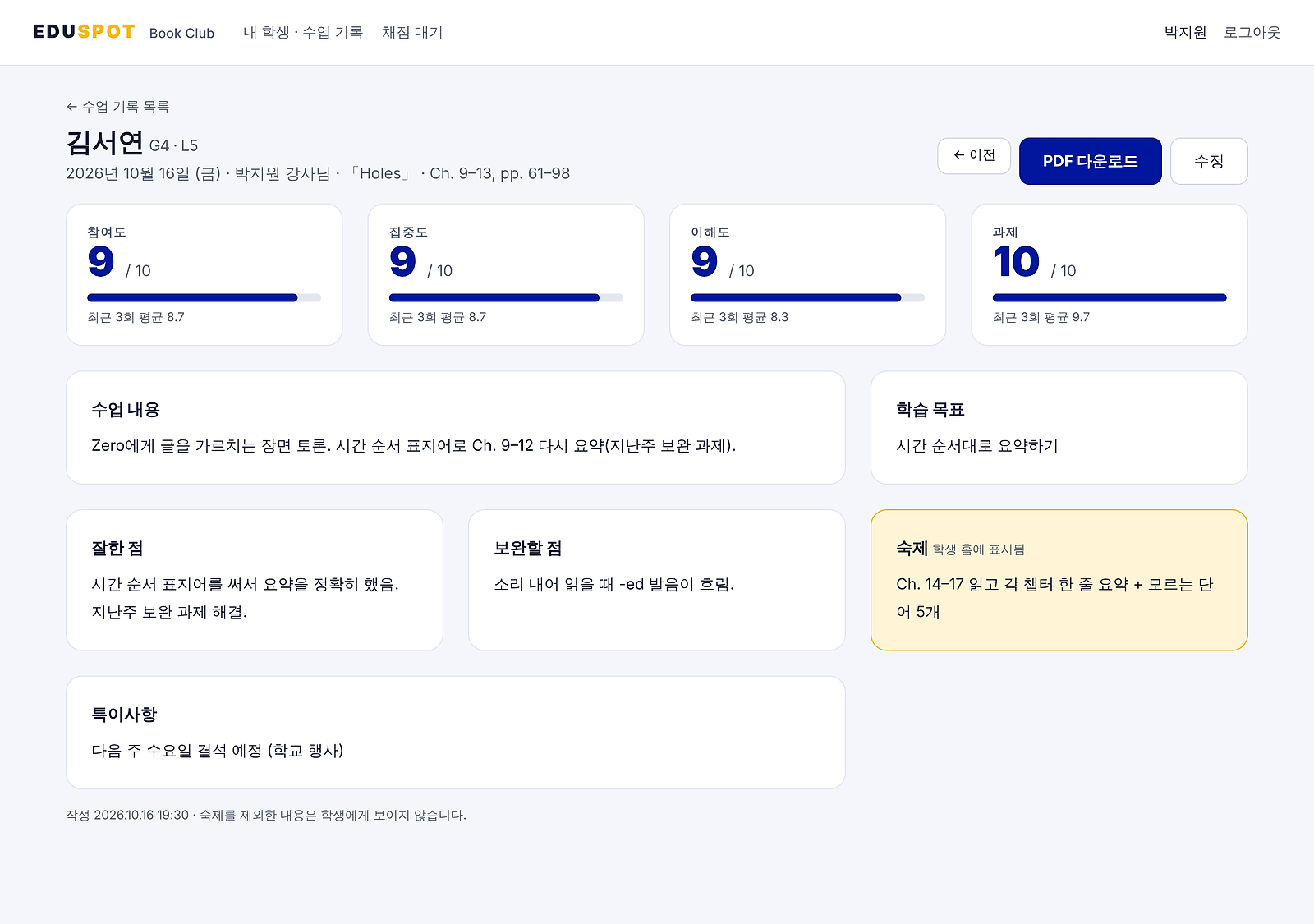Click the 수업 내용 heading
The height and width of the screenshot is (924, 1314).
(x=126, y=410)
